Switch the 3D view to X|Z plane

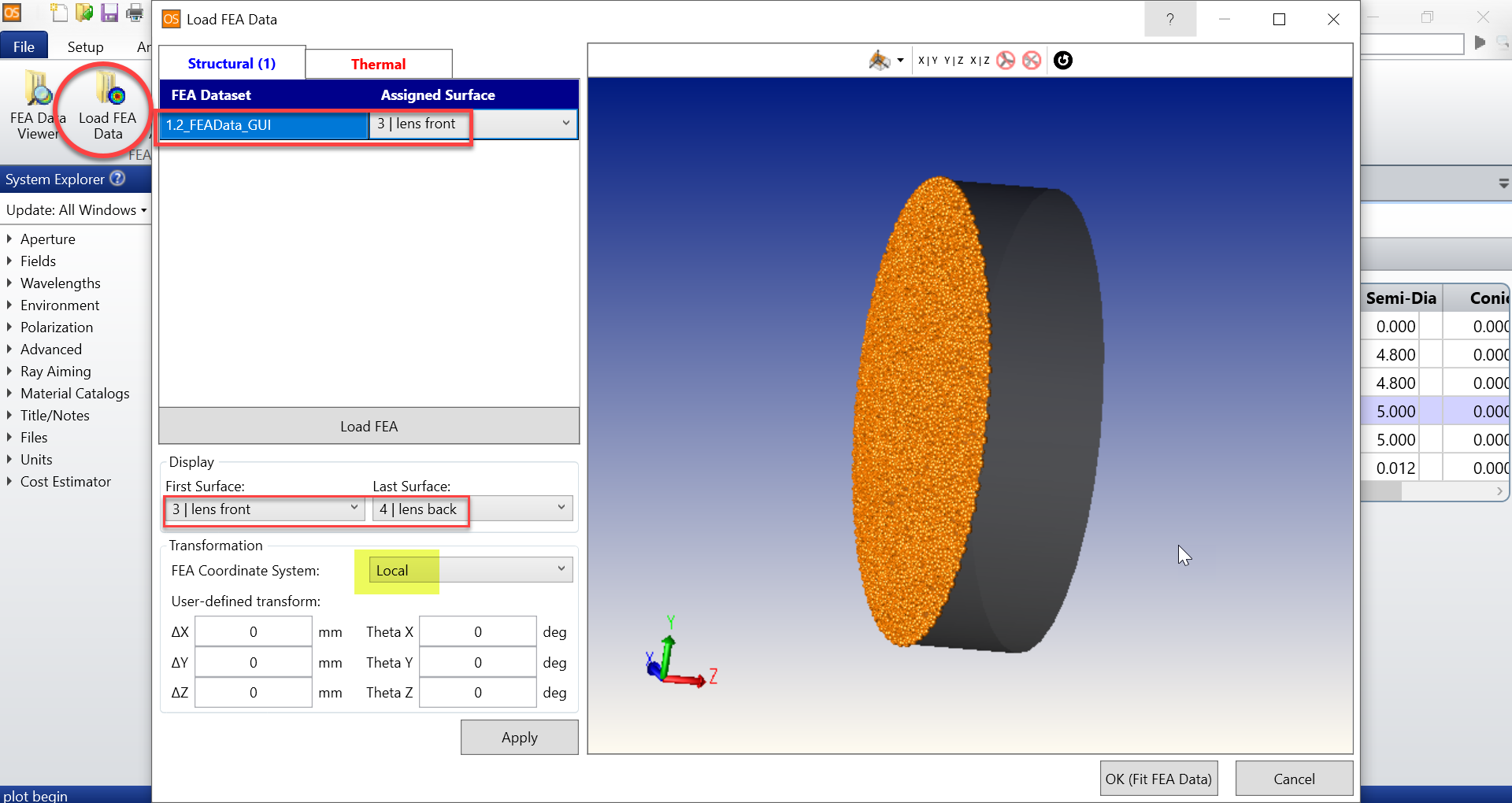point(980,61)
